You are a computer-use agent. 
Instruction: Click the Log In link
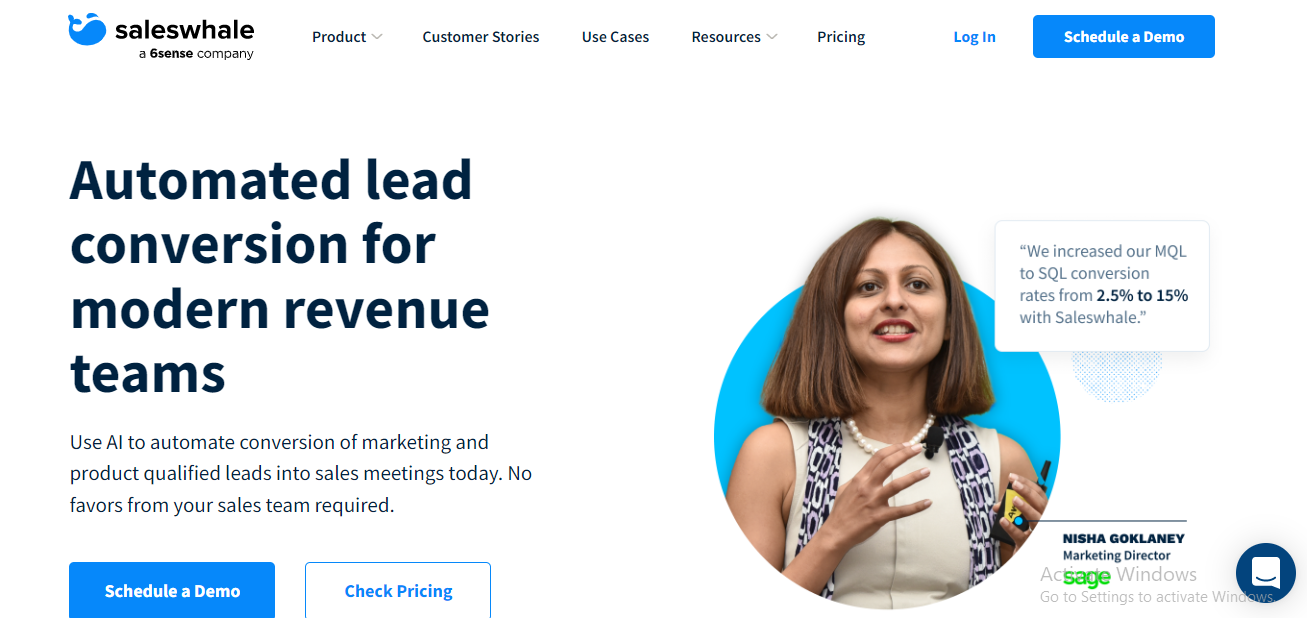(974, 37)
